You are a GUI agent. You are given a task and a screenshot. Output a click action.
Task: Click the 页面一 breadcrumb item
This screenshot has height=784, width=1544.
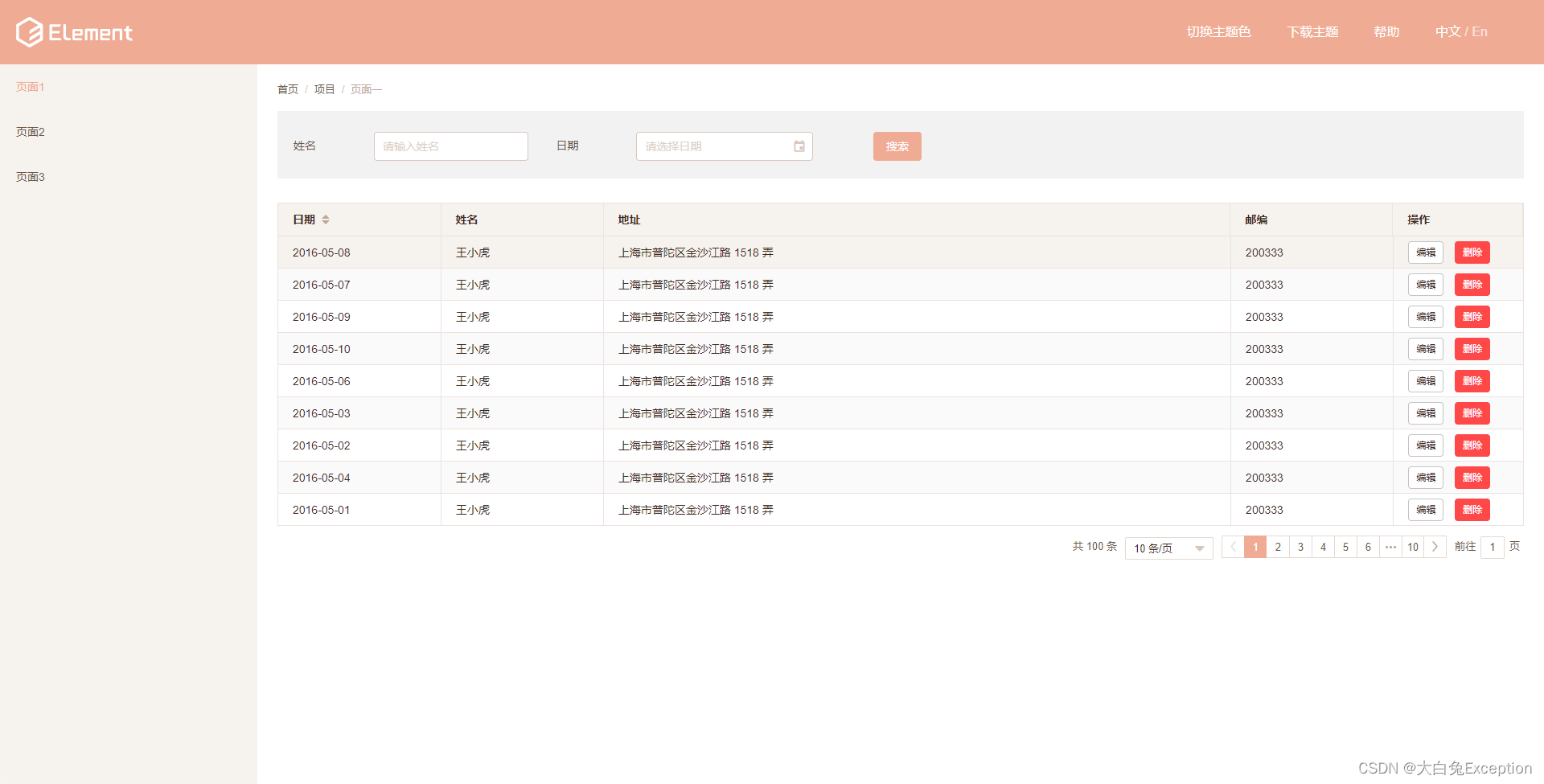click(x=366, y=89)
